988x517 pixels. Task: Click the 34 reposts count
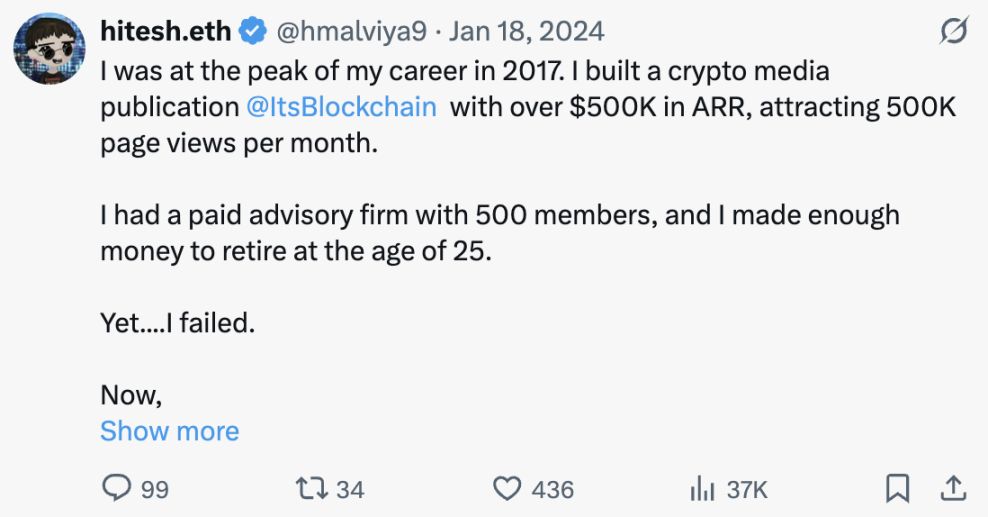[x=350, y=489]
